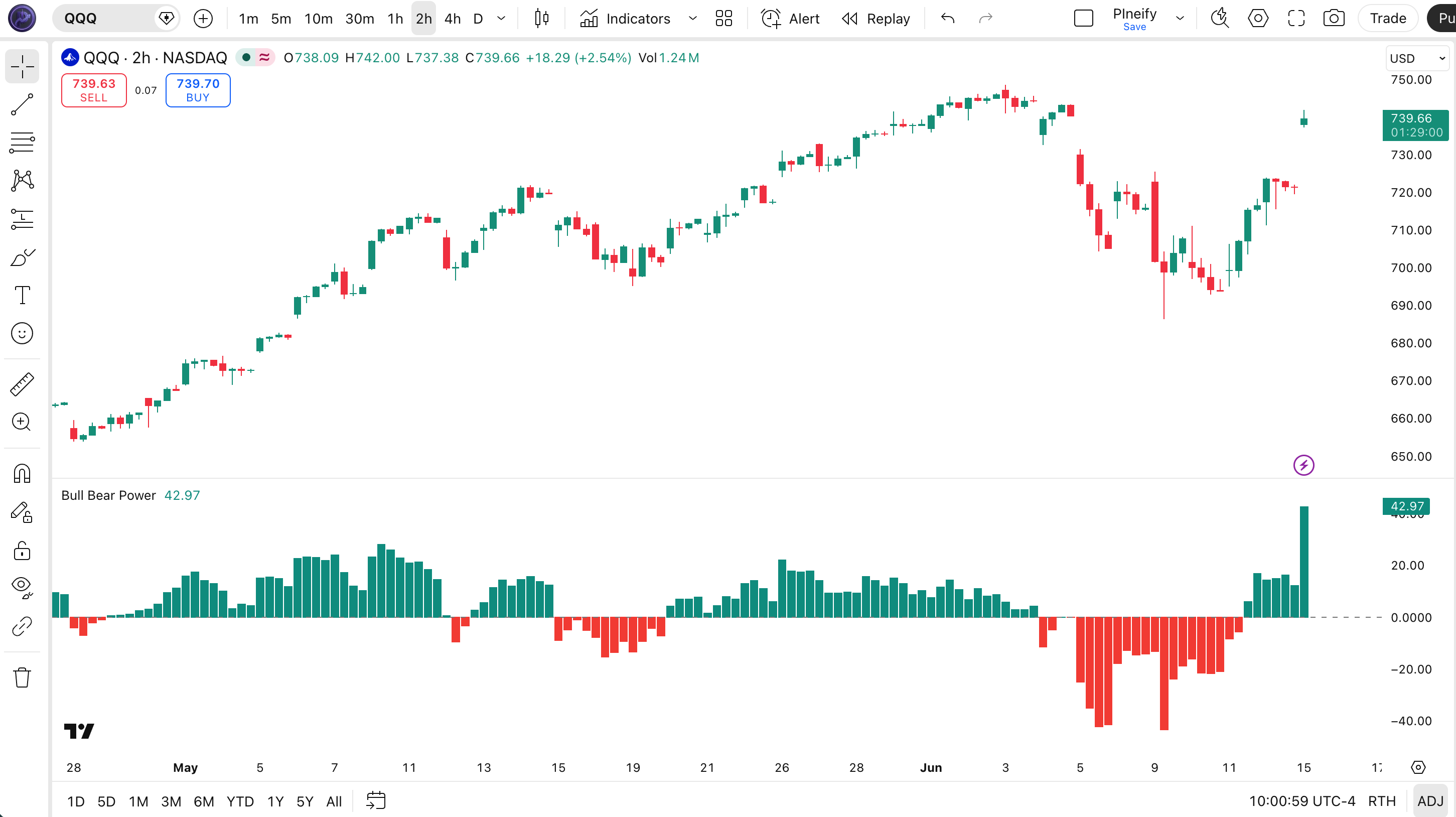Toggle lock all drawings

coord(22,550)
